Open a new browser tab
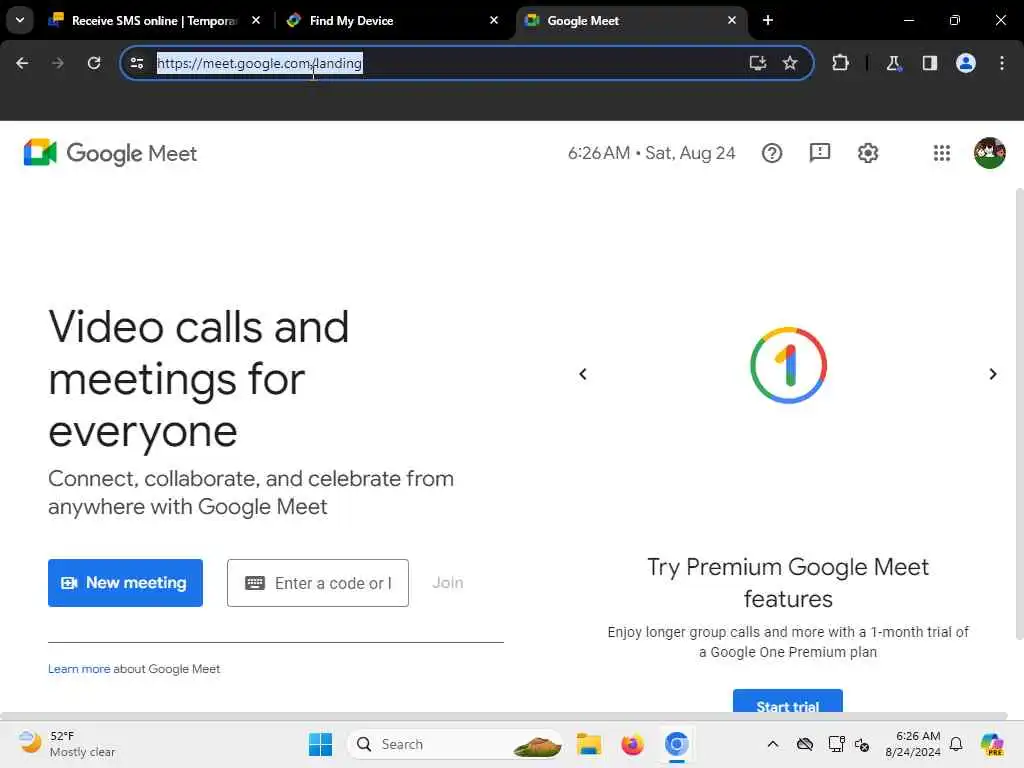The image size is (1024, 768). [x=768, y=20]
